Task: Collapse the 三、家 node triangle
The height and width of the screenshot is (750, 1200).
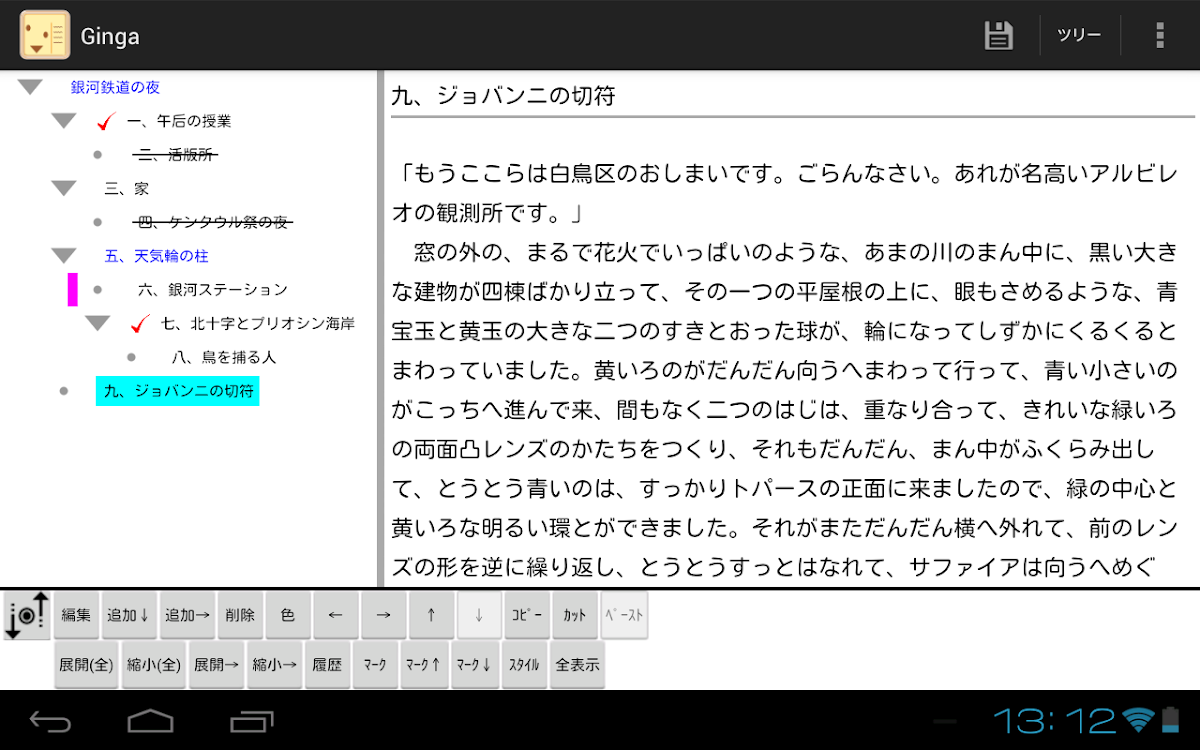Action: click(64, 188)
